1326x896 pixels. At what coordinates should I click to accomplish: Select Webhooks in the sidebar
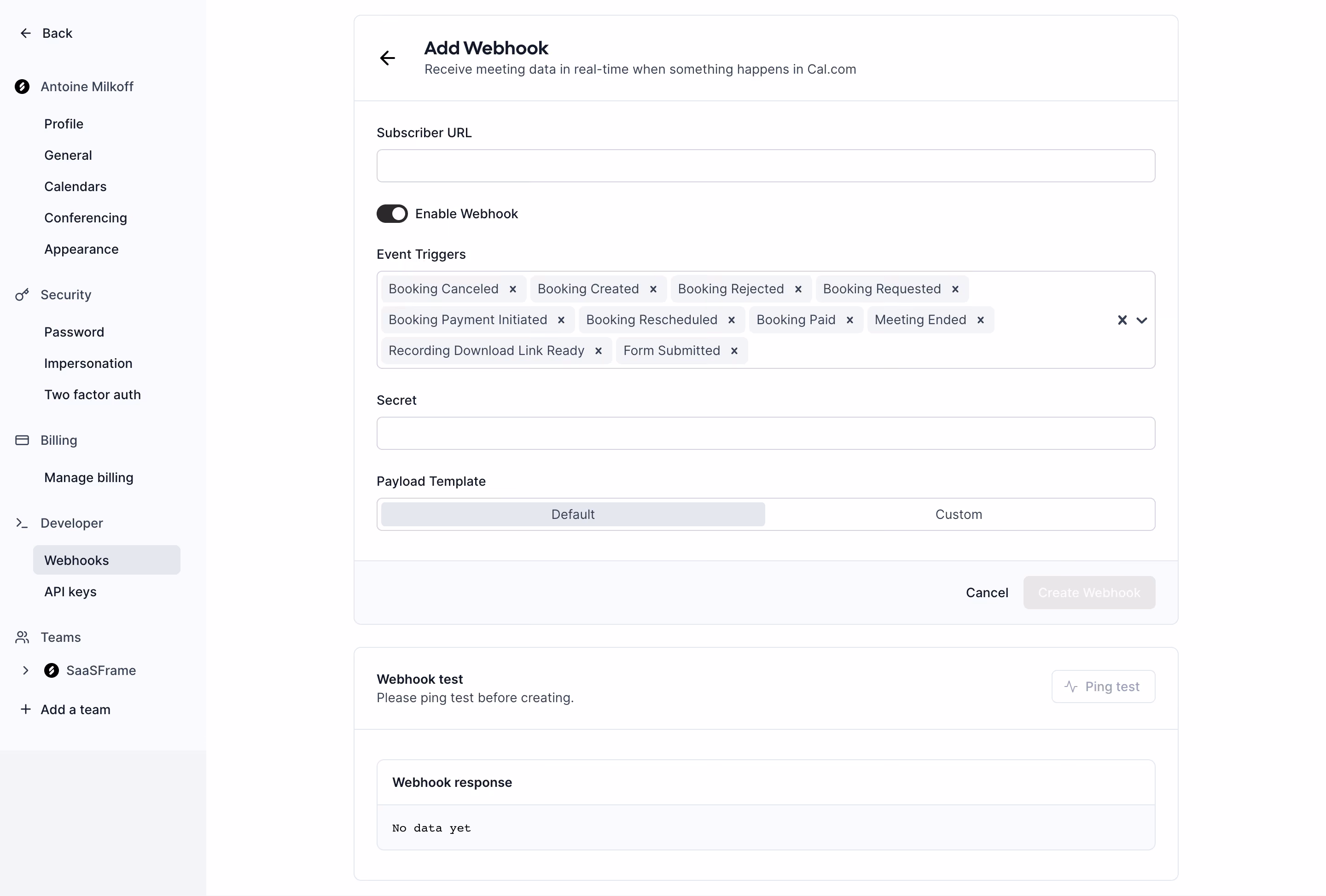point(107,560)
